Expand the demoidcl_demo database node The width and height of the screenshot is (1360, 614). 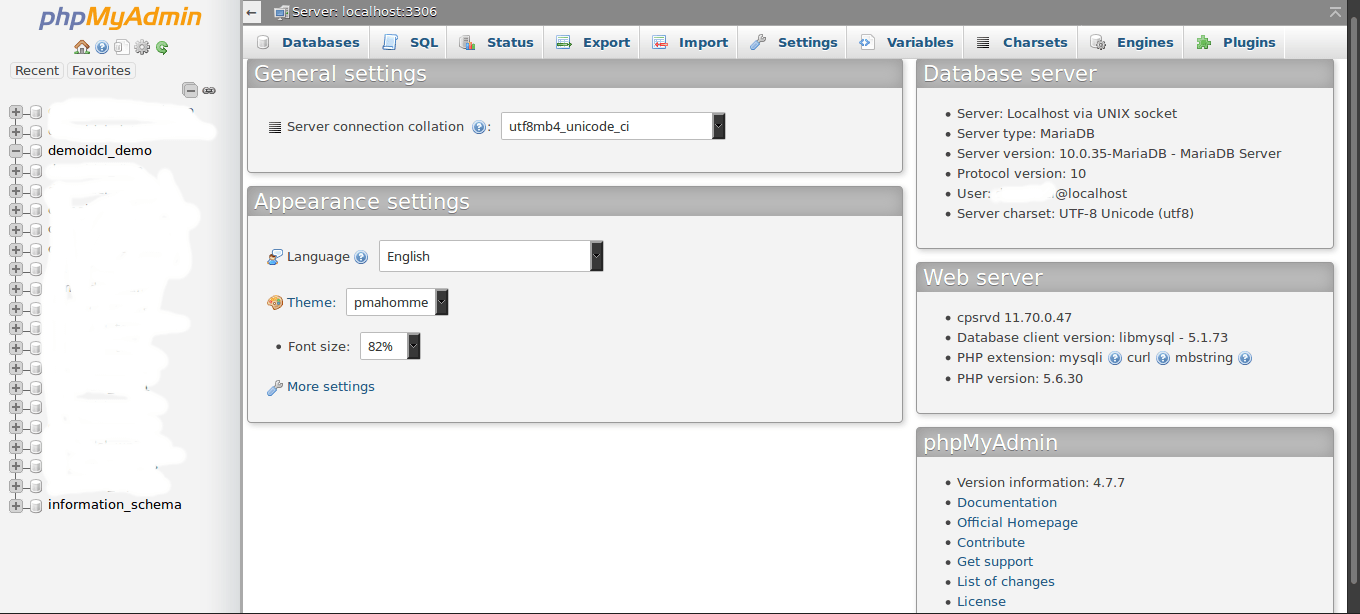click(14, 150)
